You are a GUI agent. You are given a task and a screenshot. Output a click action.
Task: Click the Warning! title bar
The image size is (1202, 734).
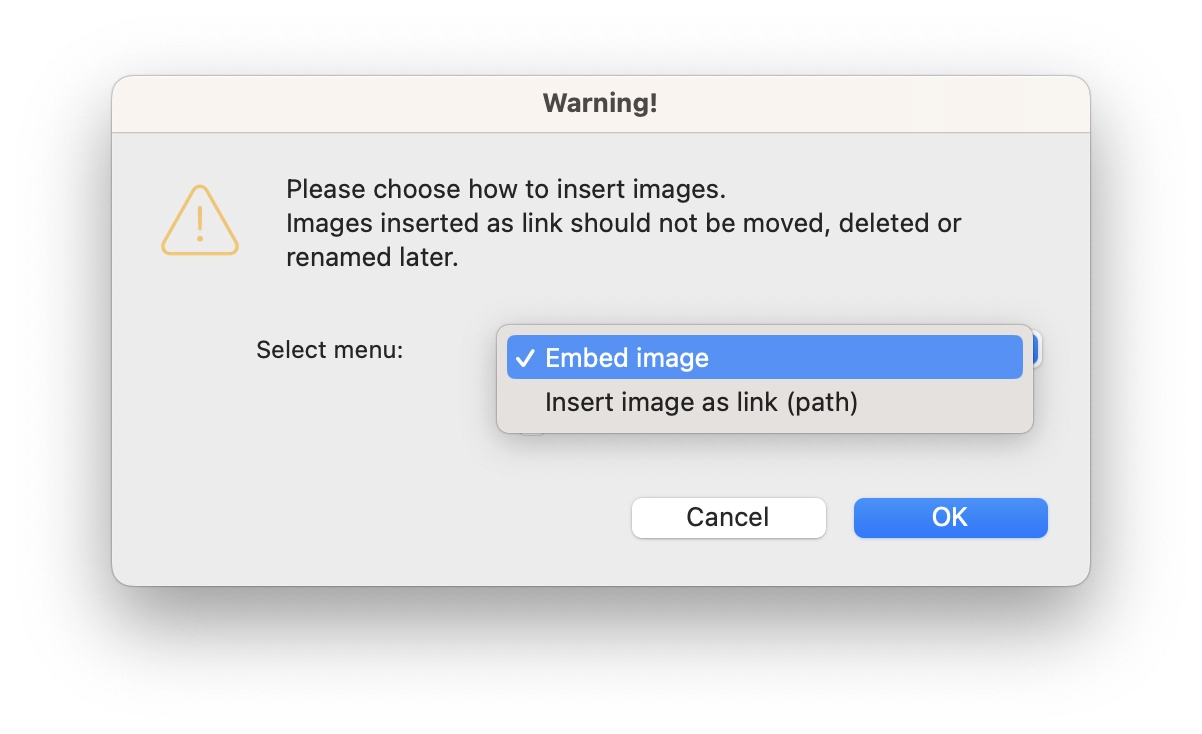(x=599, y=102)
